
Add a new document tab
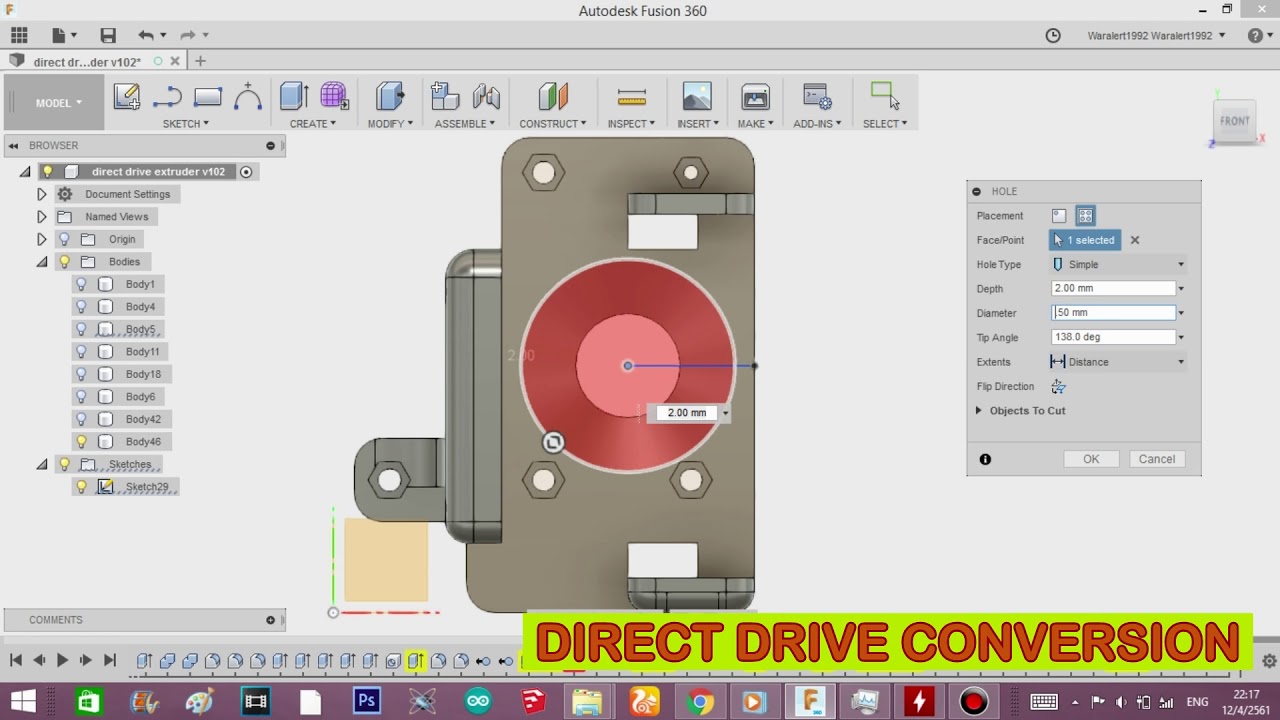[200, 61]
